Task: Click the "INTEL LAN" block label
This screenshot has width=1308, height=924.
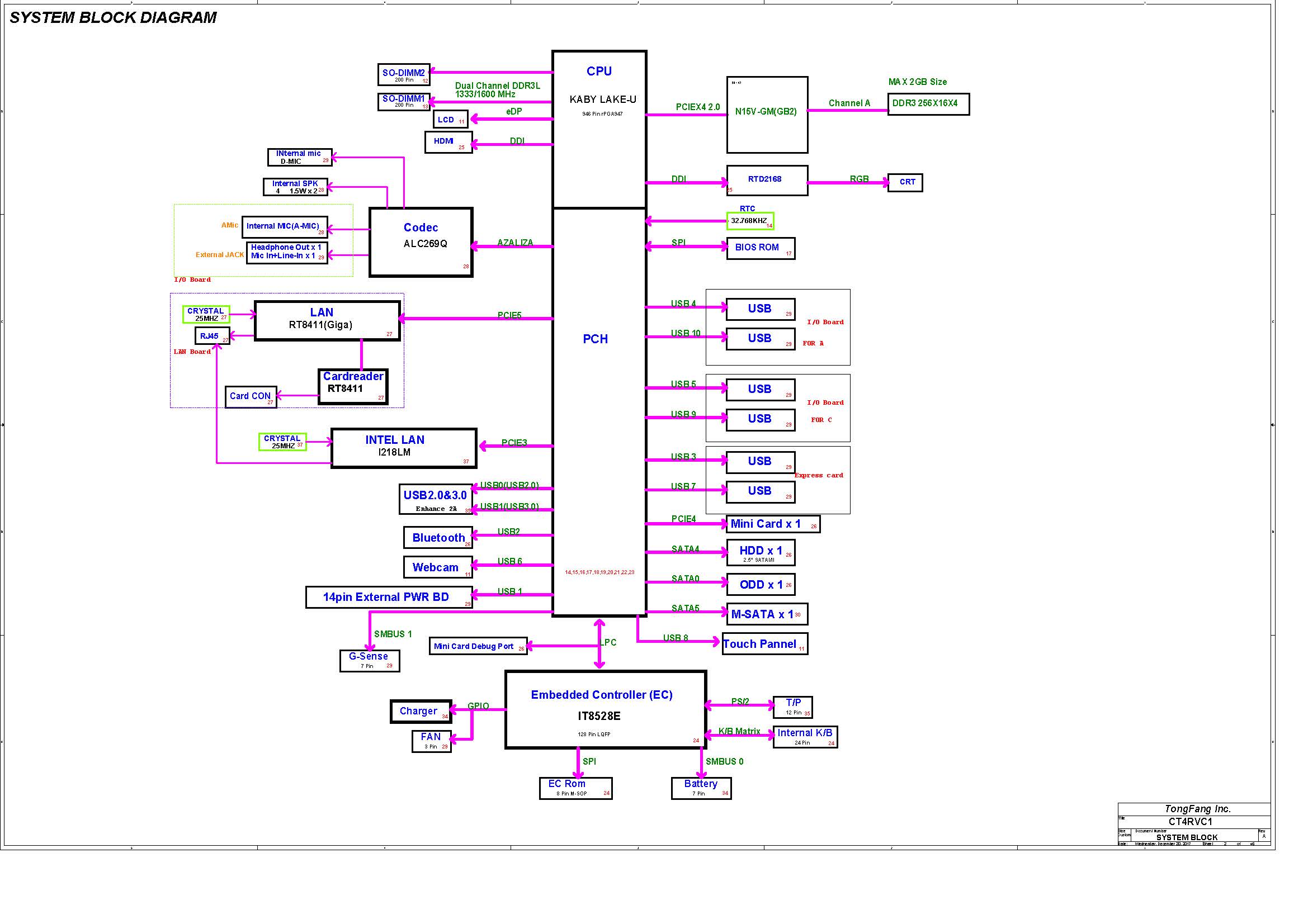Action: coord(395,439)
